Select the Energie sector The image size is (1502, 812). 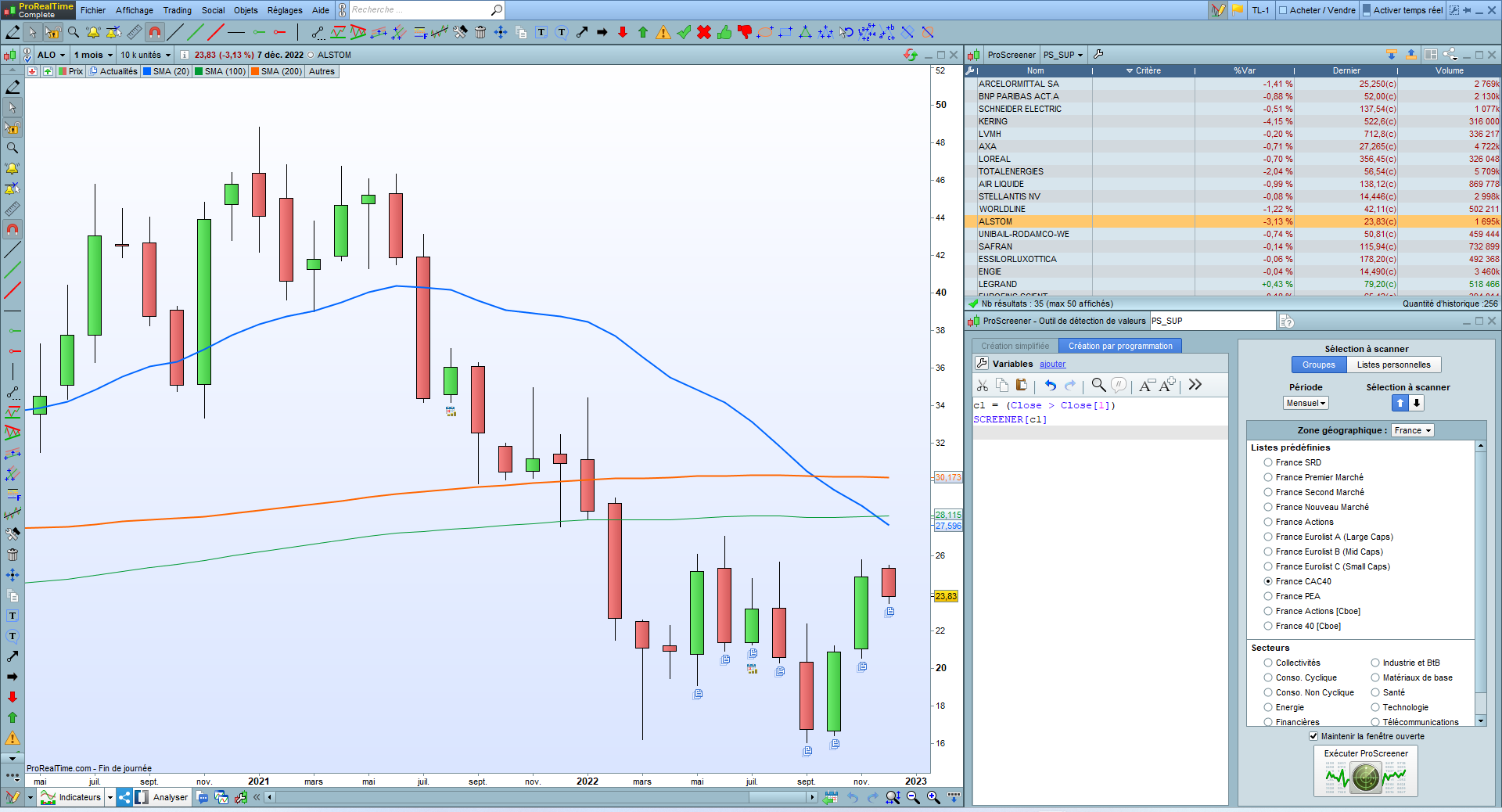point(1268,707)
